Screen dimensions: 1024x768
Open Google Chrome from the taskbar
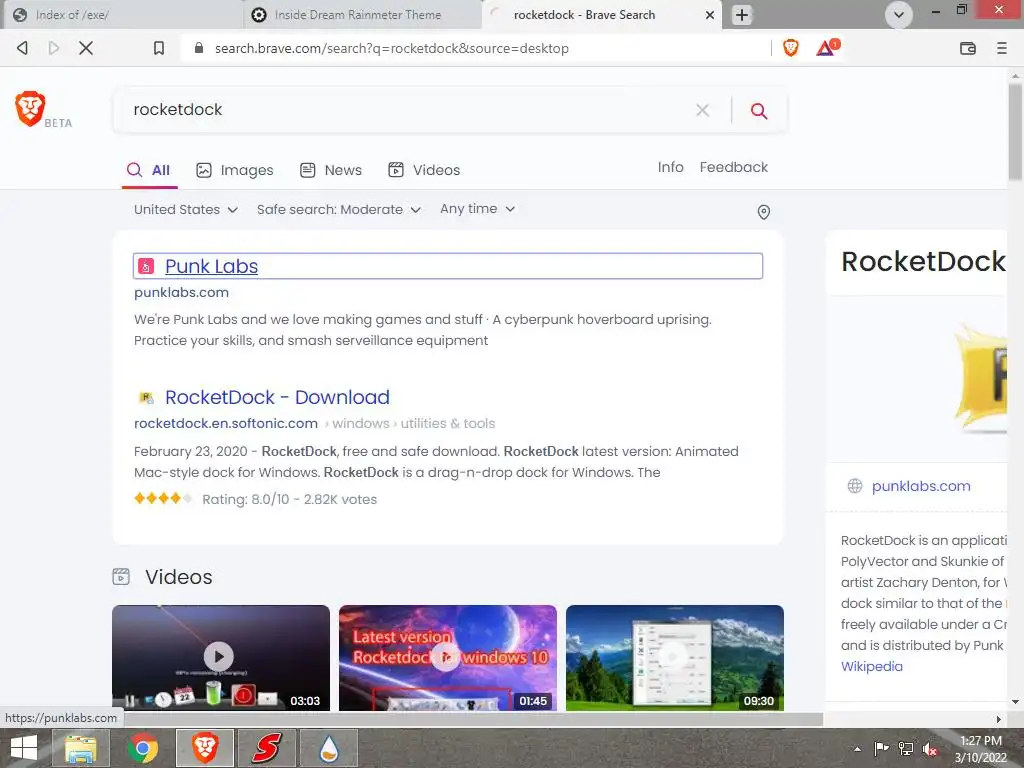(x=143, y=748)
